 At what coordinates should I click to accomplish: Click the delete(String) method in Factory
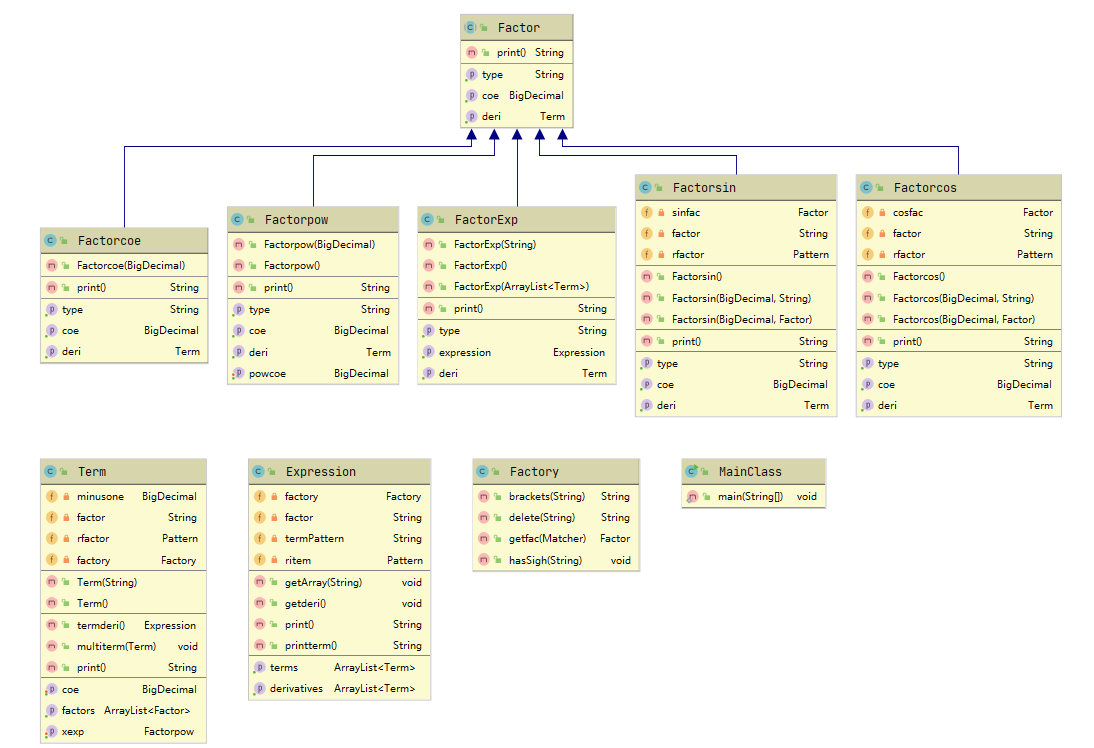(x=555, y=517)
